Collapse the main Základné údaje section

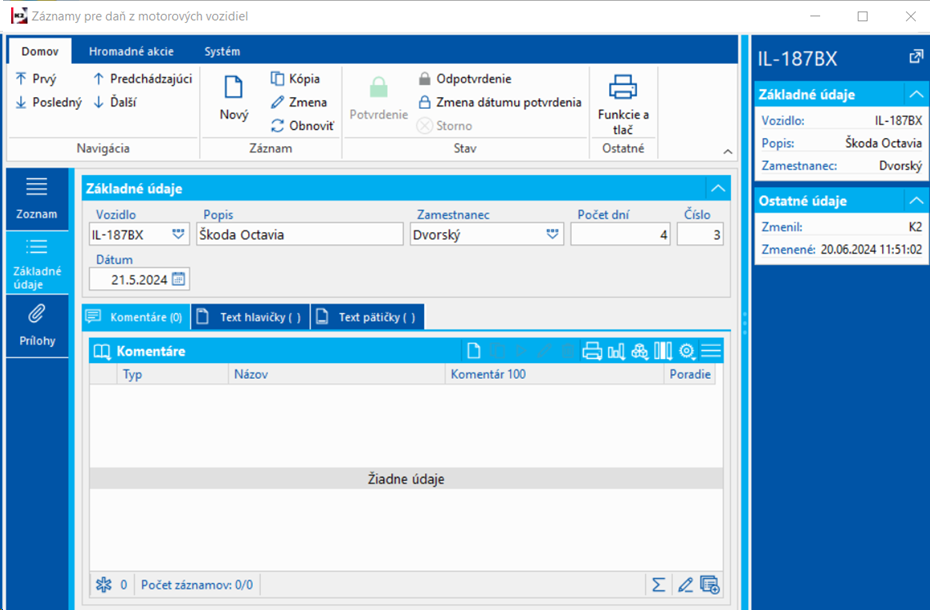pyautogui.click(x=718, y=189)
